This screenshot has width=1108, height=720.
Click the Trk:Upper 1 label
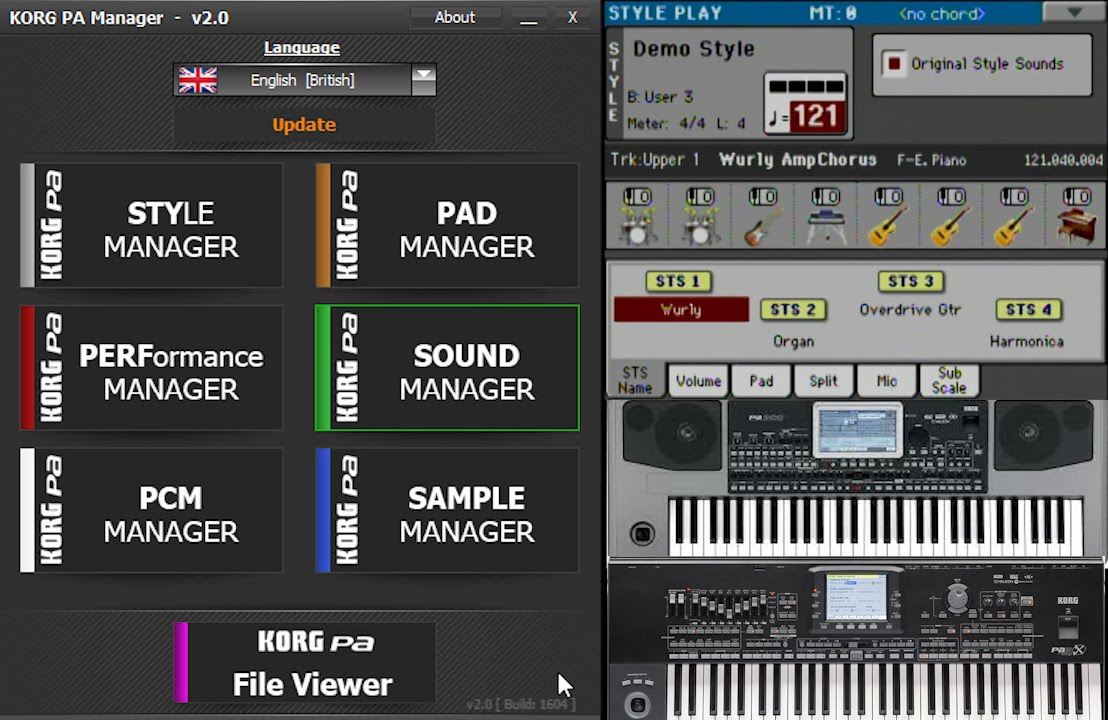[654, 160]
